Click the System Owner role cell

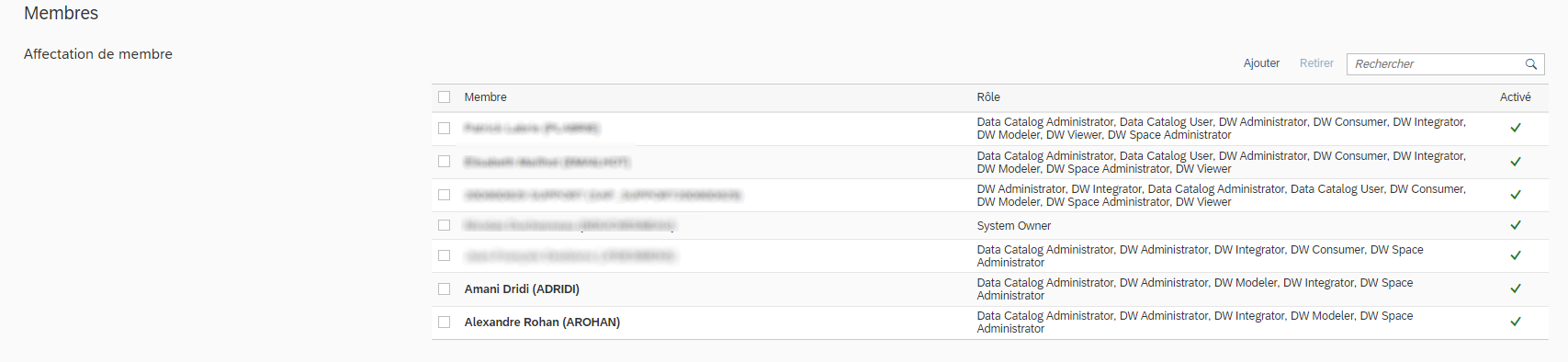tap(1014, 226)
